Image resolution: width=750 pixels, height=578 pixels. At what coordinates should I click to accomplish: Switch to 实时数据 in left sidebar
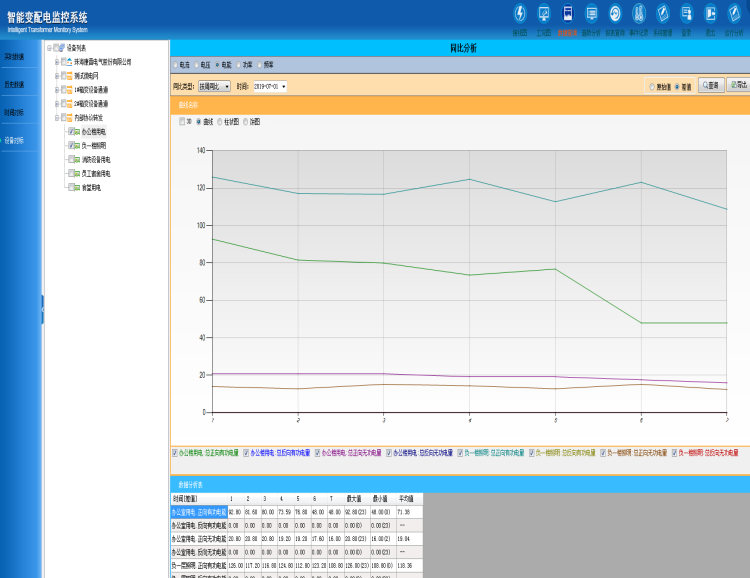coord(14,57)
